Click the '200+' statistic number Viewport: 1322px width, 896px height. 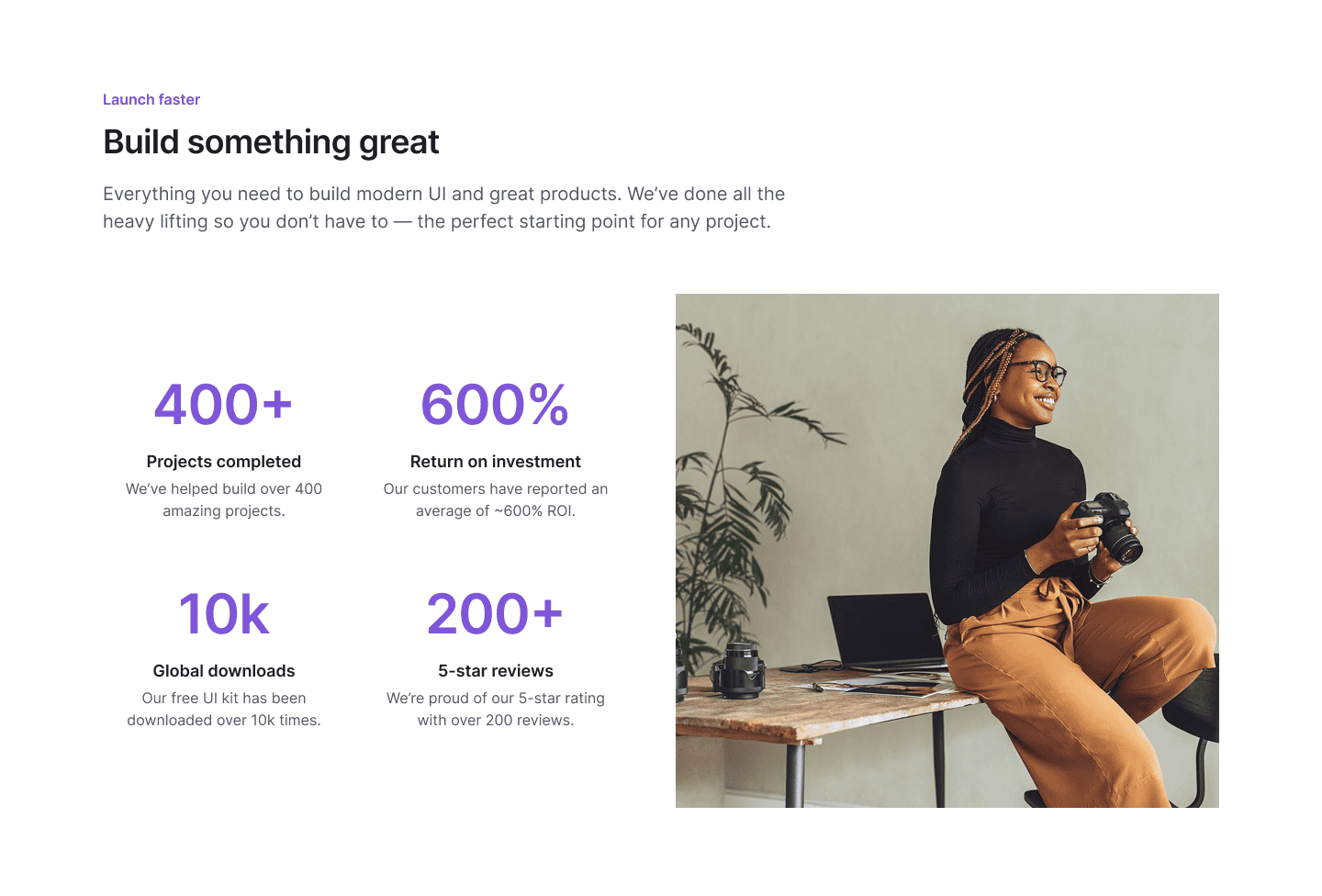(x=495, y=614)
